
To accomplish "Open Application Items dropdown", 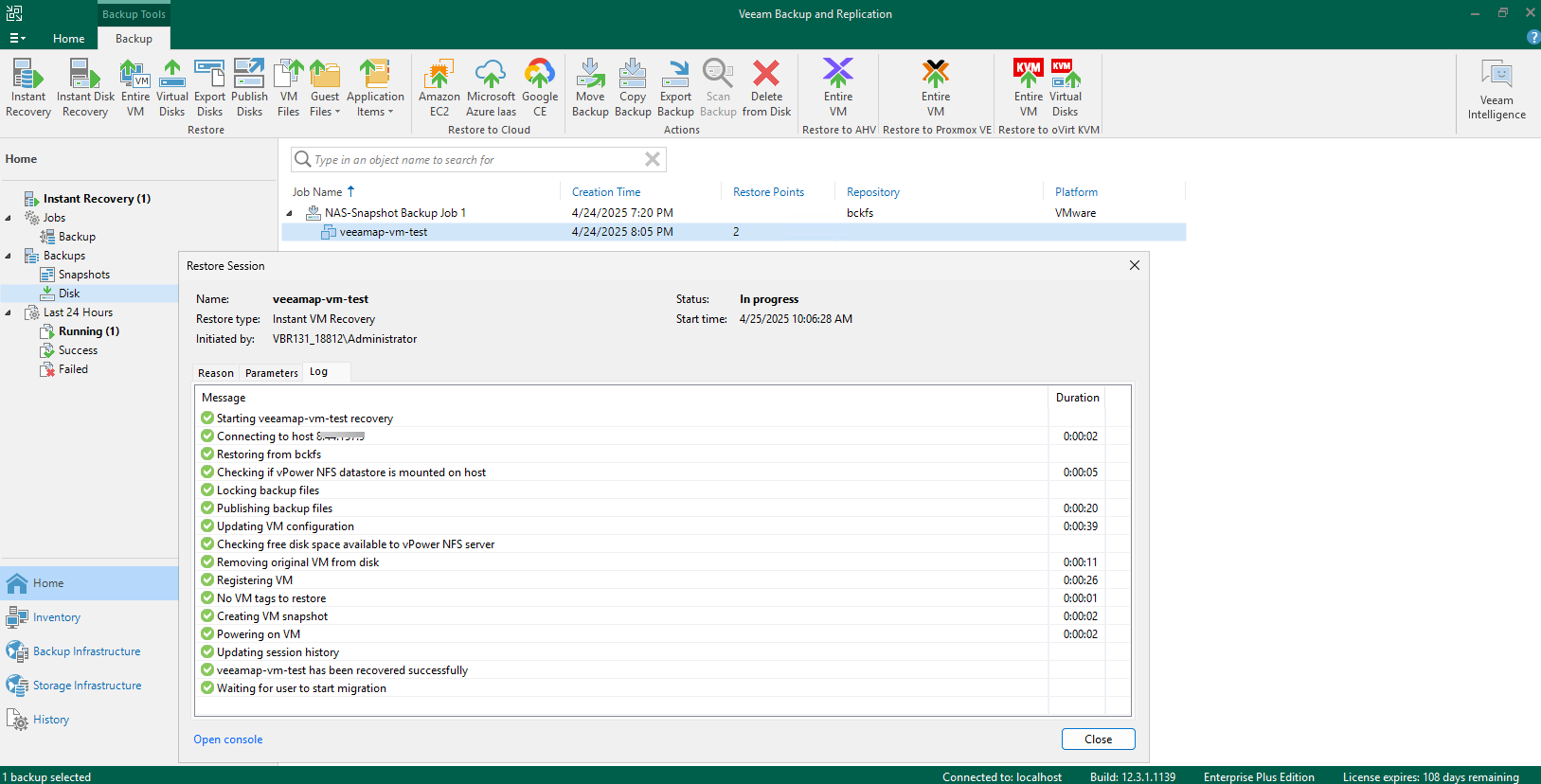I will 375,88.
